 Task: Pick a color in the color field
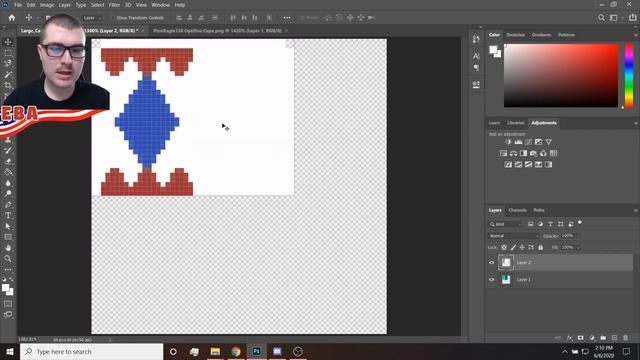point(561,76)
